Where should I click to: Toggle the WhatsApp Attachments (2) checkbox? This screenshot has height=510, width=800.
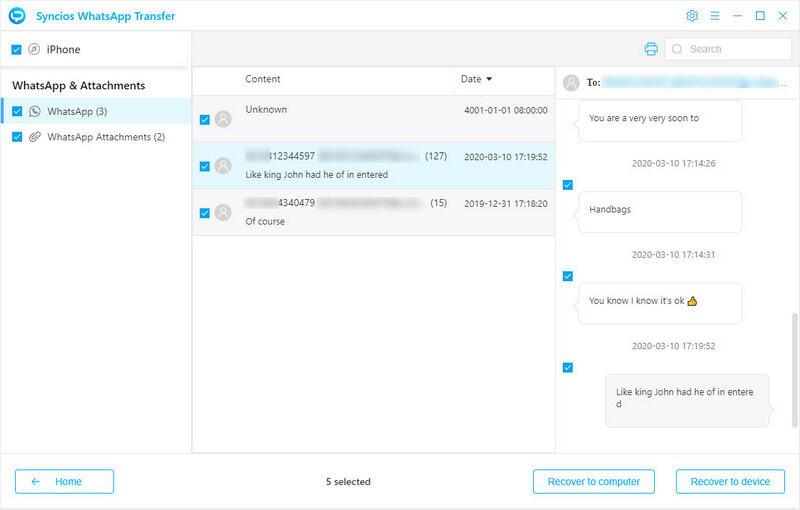(x=17, y=137)
